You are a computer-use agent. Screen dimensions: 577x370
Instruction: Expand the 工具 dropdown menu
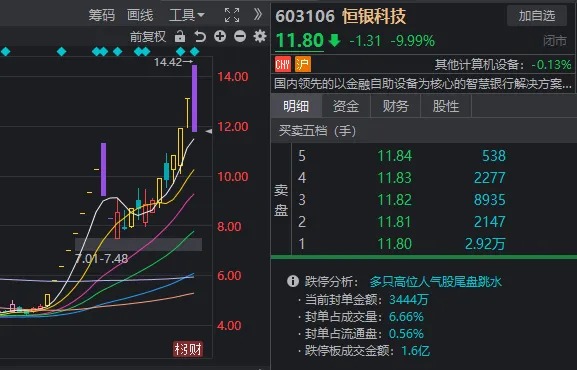(187, 15)
